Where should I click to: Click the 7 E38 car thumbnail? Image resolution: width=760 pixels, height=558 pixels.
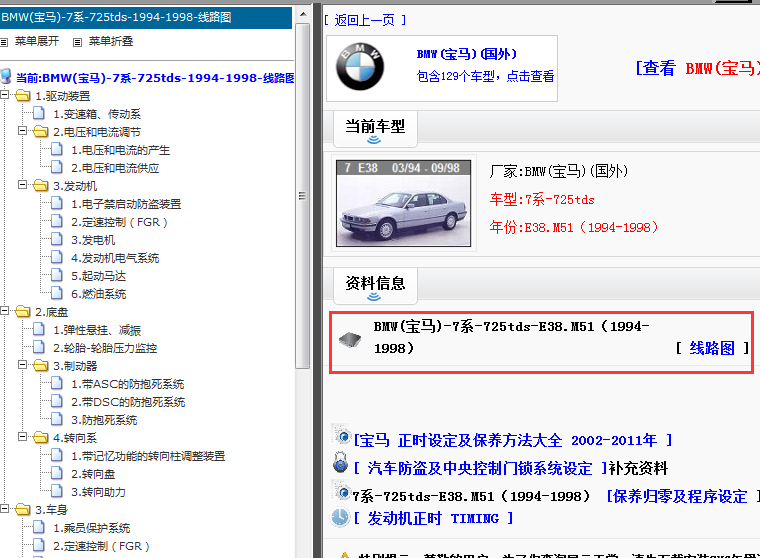coord(403,203)
